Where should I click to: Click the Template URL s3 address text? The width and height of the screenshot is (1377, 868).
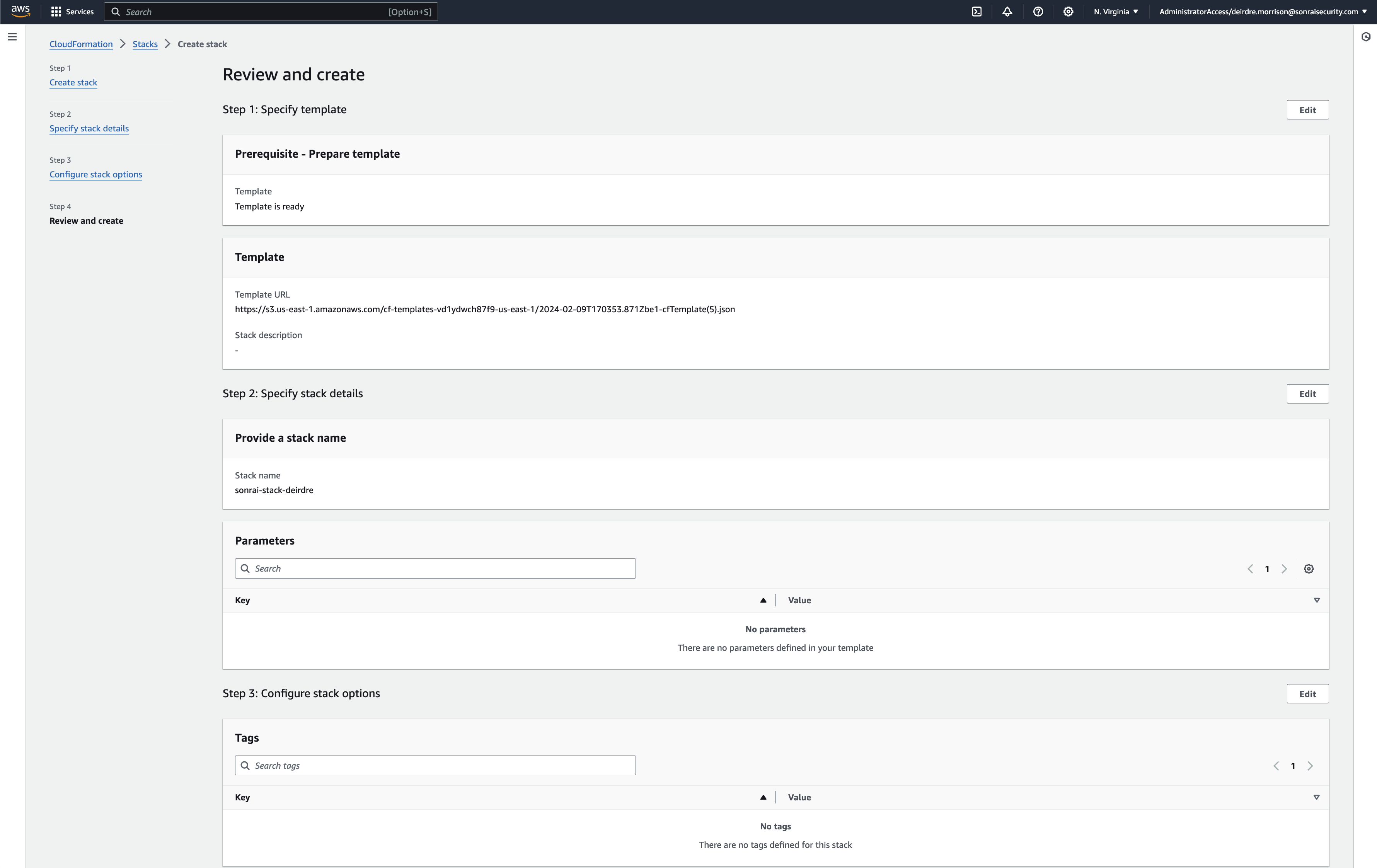[x=485, y=309]
